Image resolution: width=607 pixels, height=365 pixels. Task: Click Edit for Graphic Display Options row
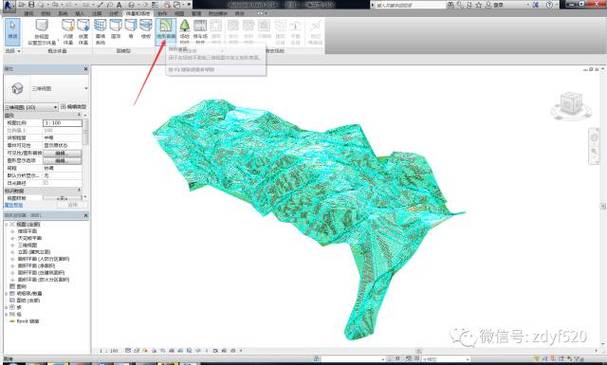62,160
